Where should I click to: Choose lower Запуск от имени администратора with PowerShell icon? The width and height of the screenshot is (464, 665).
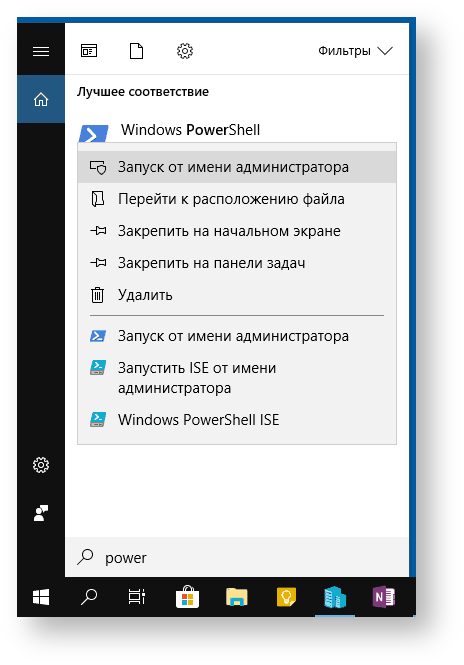[237, 336]
